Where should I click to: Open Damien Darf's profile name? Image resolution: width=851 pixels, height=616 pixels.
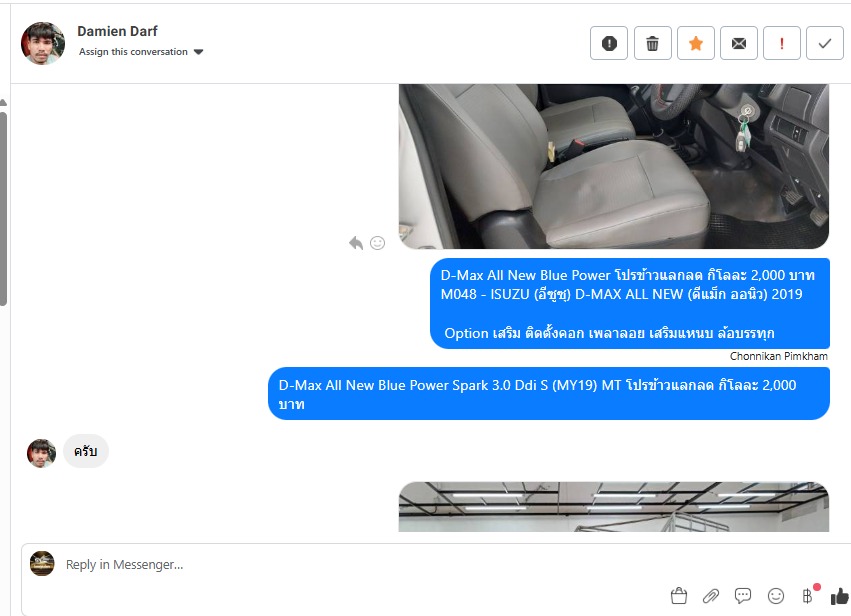point(117,31)
